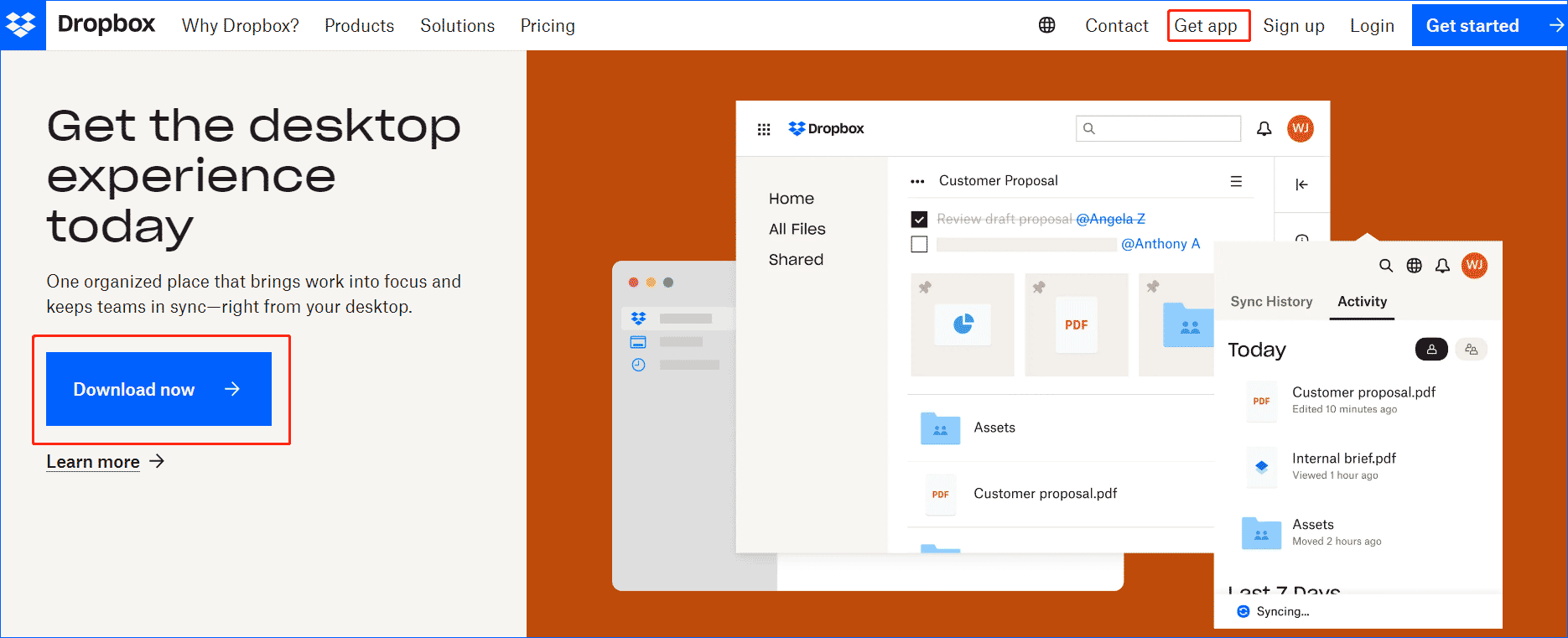Click the Assets folder icon in Today list
This screenshot has width=1568, height=638.
[1261, 533]
